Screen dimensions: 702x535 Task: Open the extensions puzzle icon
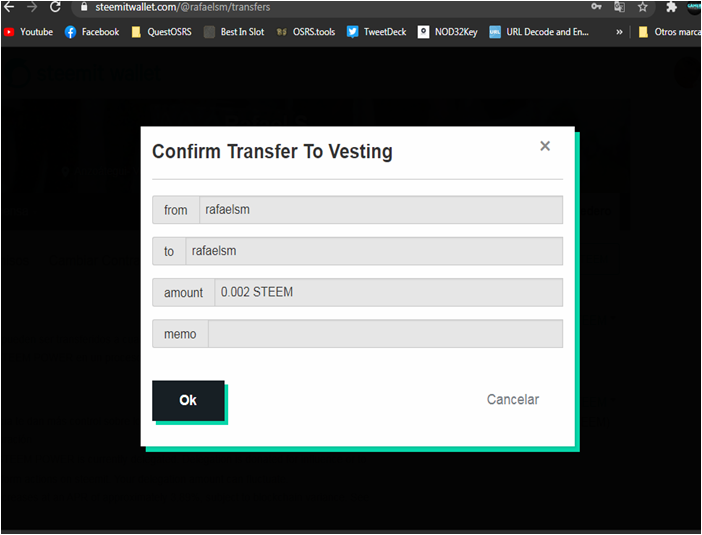pos(671,7)
